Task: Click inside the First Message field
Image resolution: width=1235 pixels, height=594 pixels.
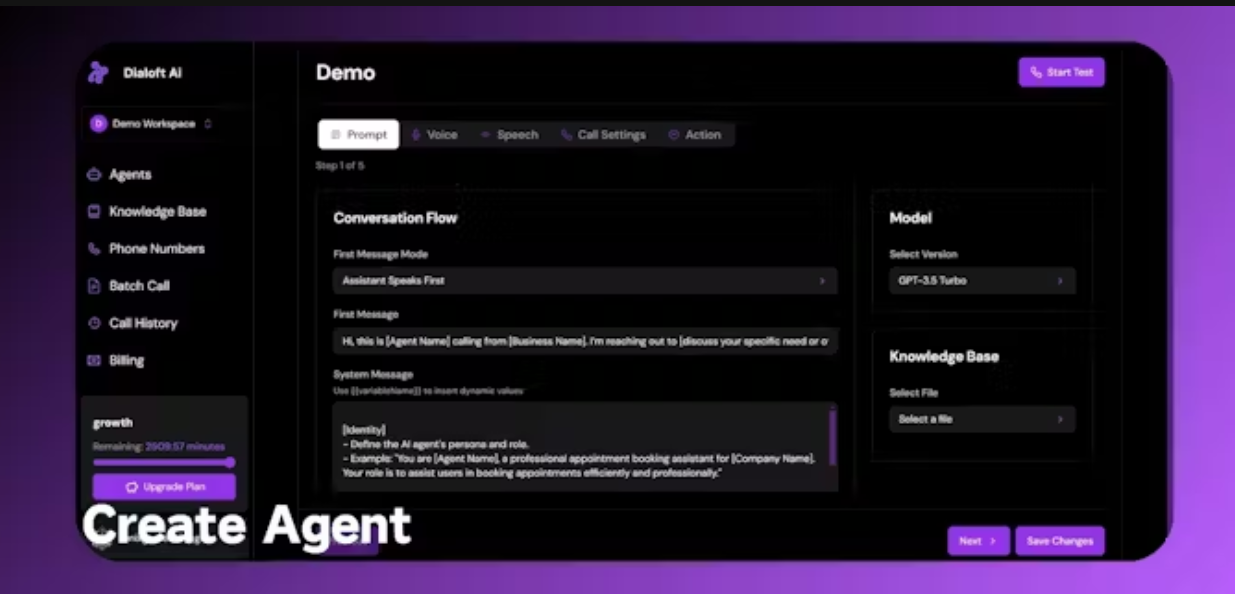Action: [585, 341]
